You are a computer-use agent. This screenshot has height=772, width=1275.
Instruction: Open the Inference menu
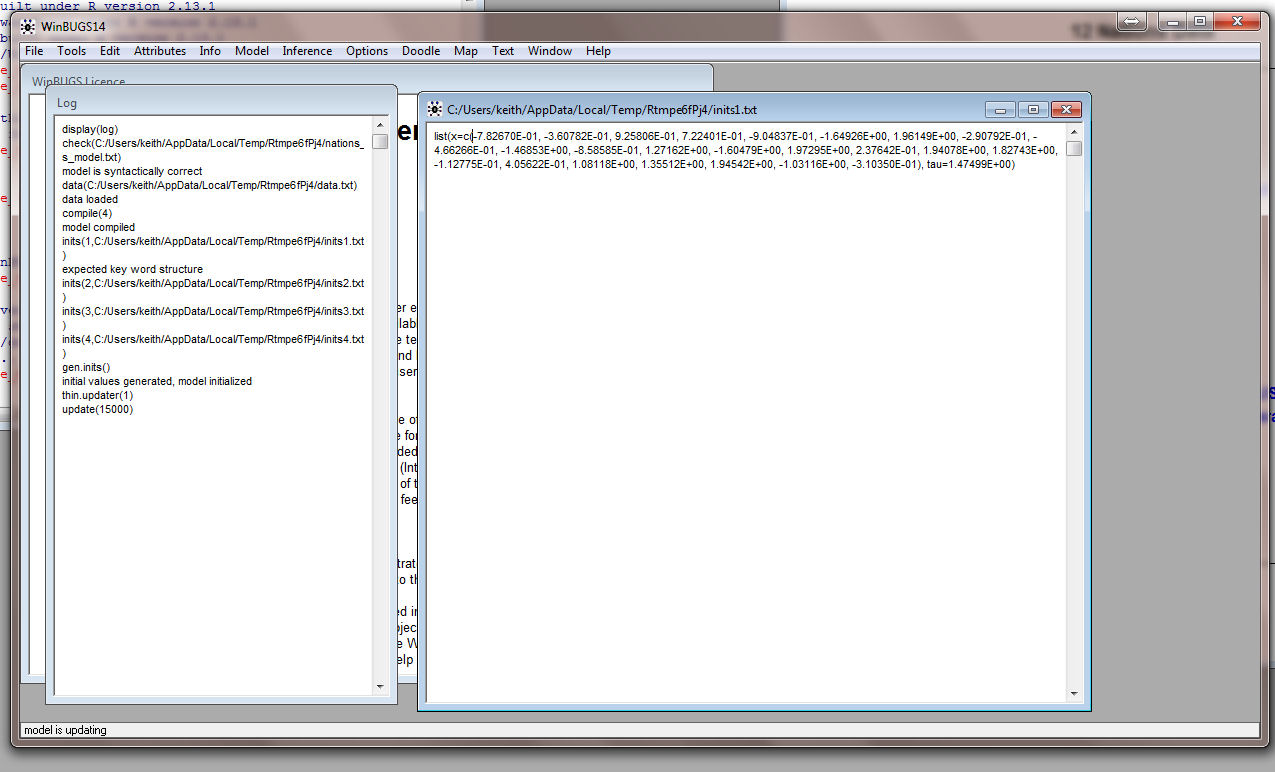click(307, 51)
